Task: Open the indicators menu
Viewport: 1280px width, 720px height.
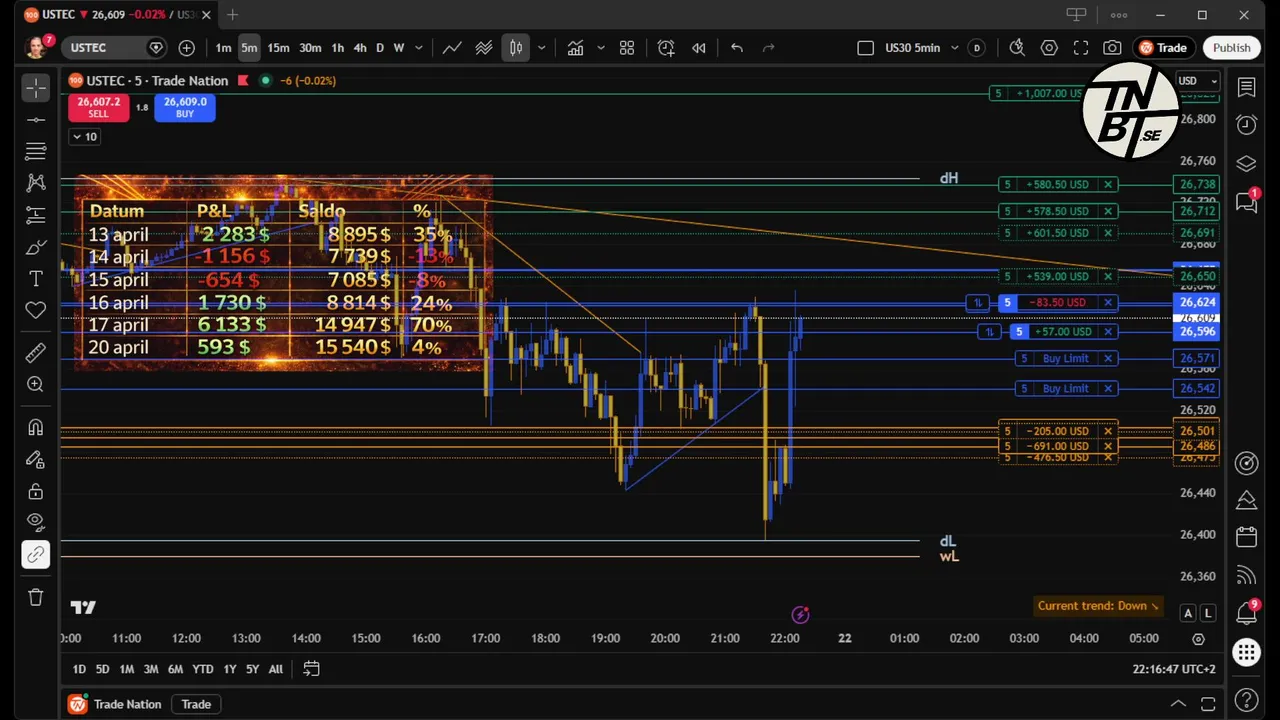Action: 576,48
